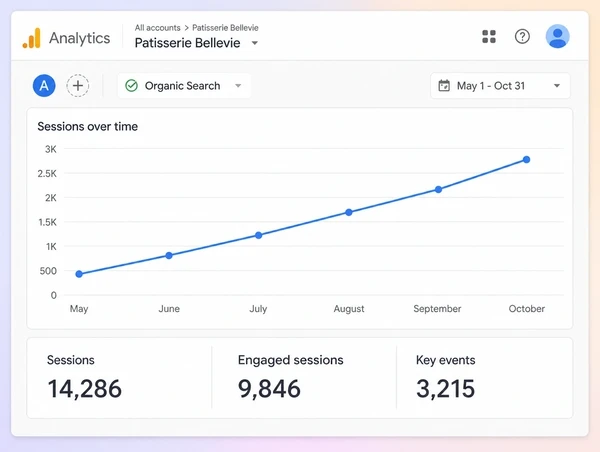
Task: Click the 'Sessions' metric card label
Action: point(70,360)
